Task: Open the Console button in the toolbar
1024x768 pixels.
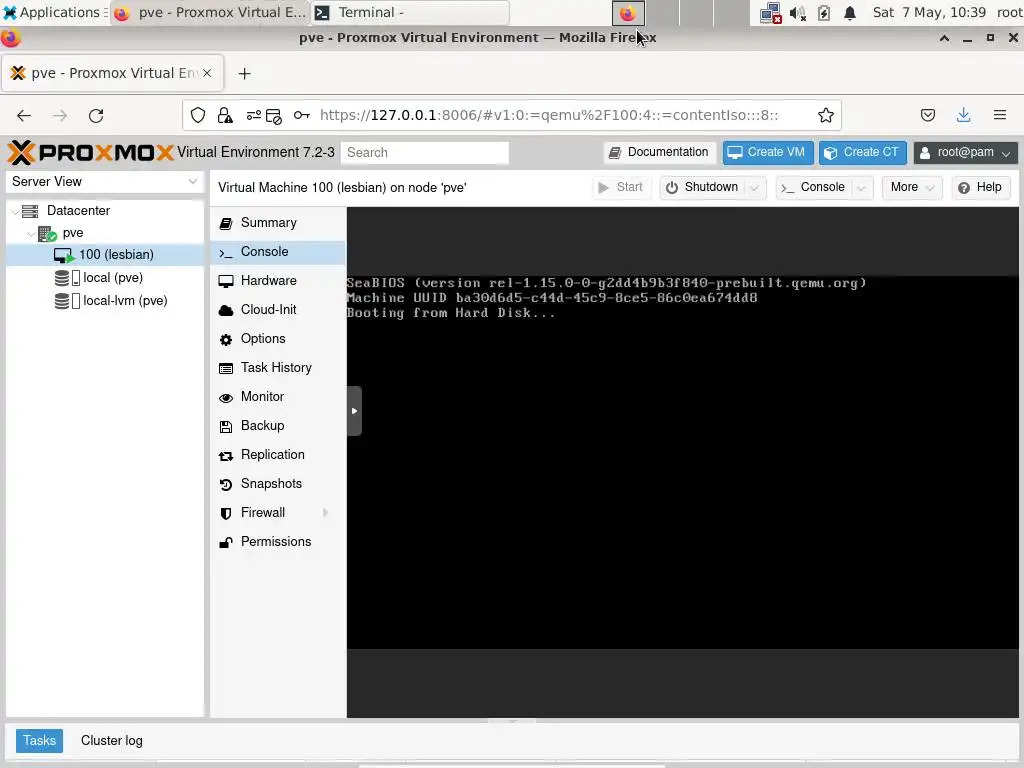Action: 814,187
